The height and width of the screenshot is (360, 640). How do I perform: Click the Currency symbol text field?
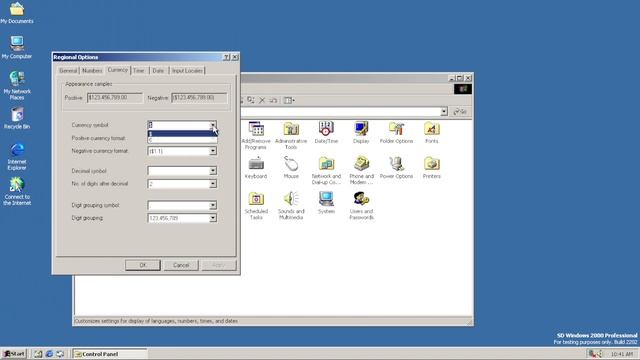[x=178, y=125]
